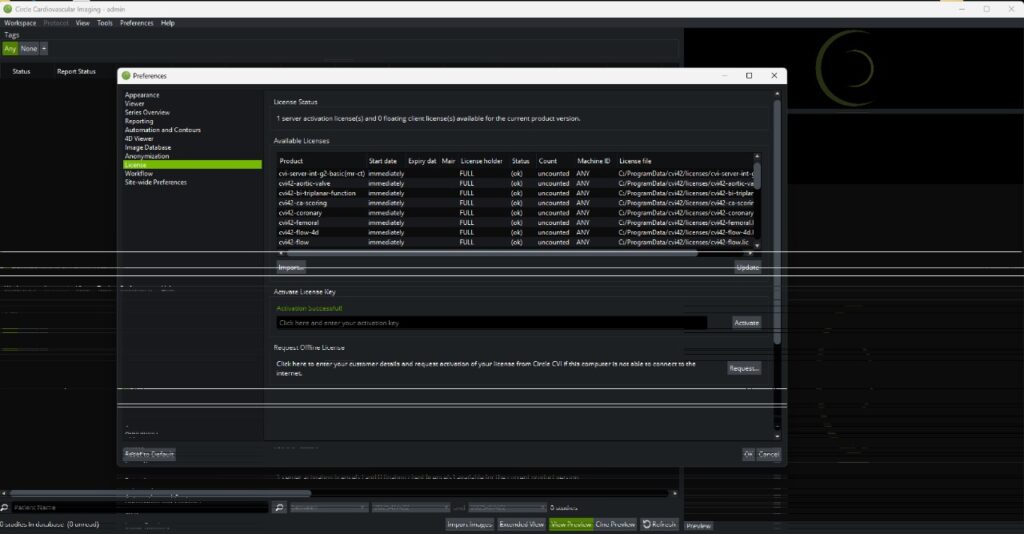
Task: Open the tags dropdown arrow next to None
Action: click(x=44, y=48)
